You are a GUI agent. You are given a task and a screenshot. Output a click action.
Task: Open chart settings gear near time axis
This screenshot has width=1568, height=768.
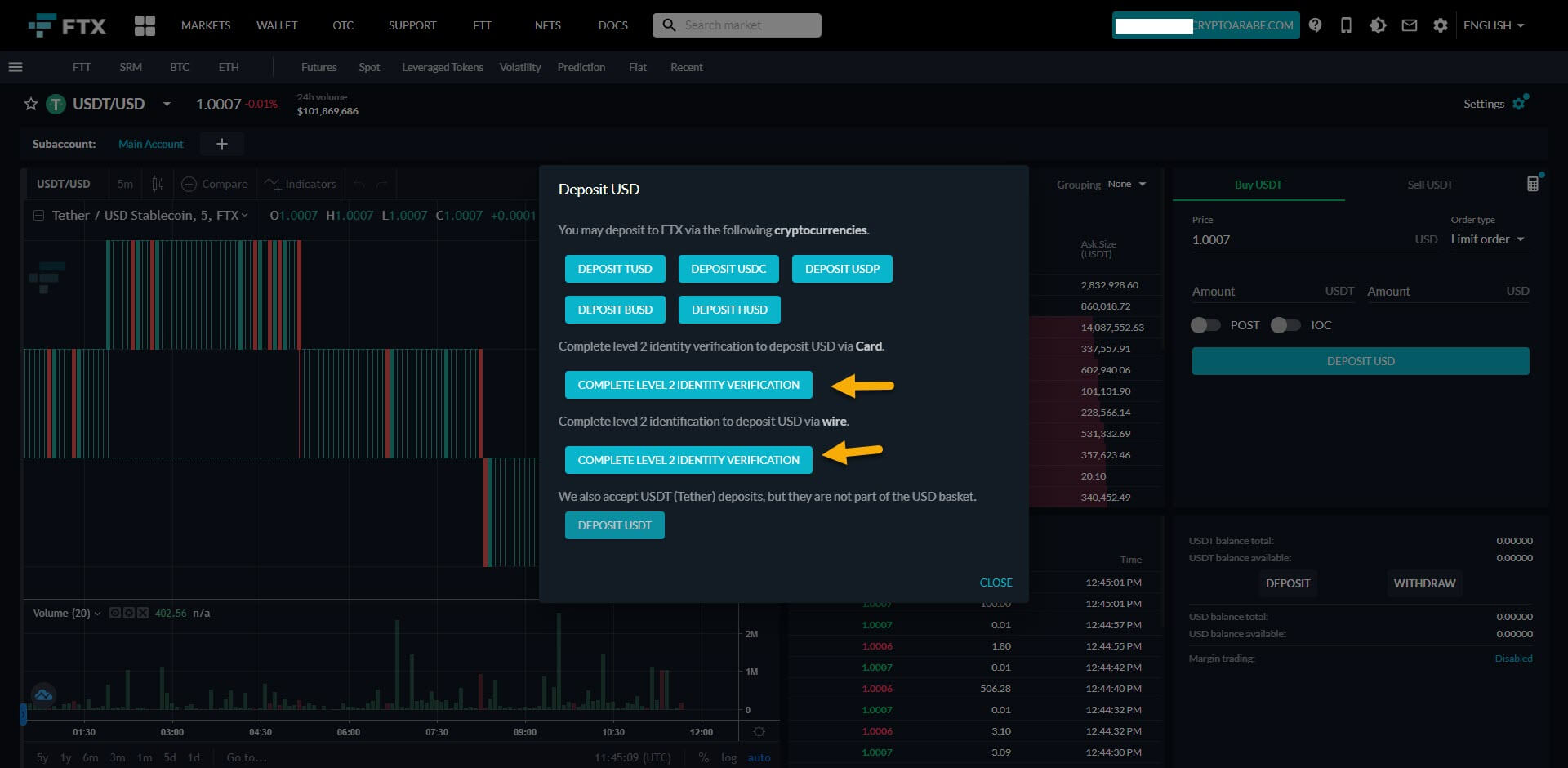tap(759, 732)
